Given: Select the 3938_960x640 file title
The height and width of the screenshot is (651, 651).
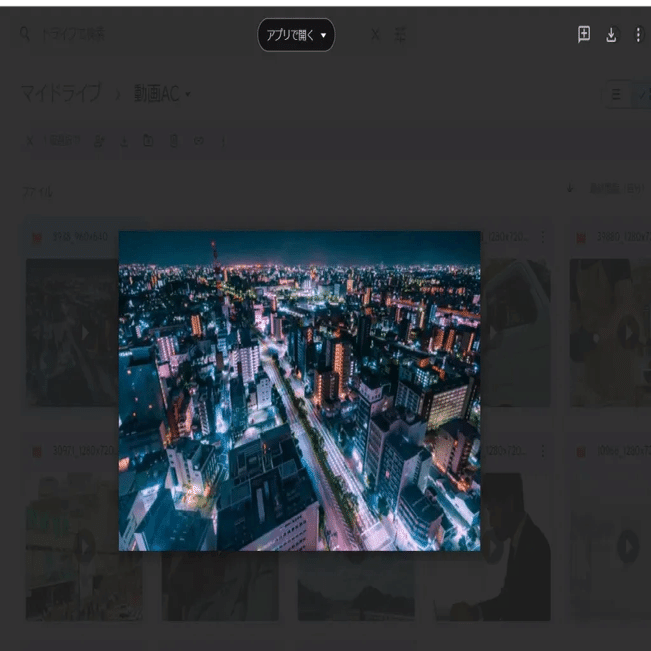Looking at the screenshot, I should click(80, 237).
